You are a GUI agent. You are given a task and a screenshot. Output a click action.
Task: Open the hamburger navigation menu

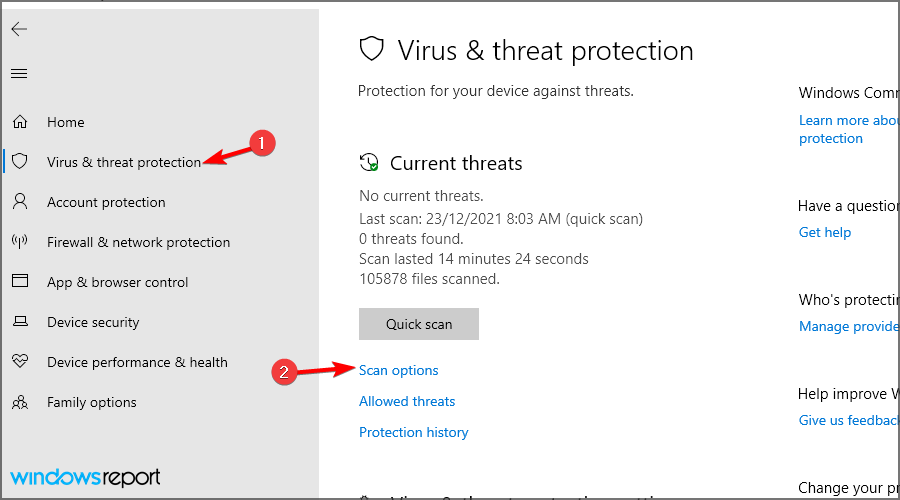(x=19, y=73)
